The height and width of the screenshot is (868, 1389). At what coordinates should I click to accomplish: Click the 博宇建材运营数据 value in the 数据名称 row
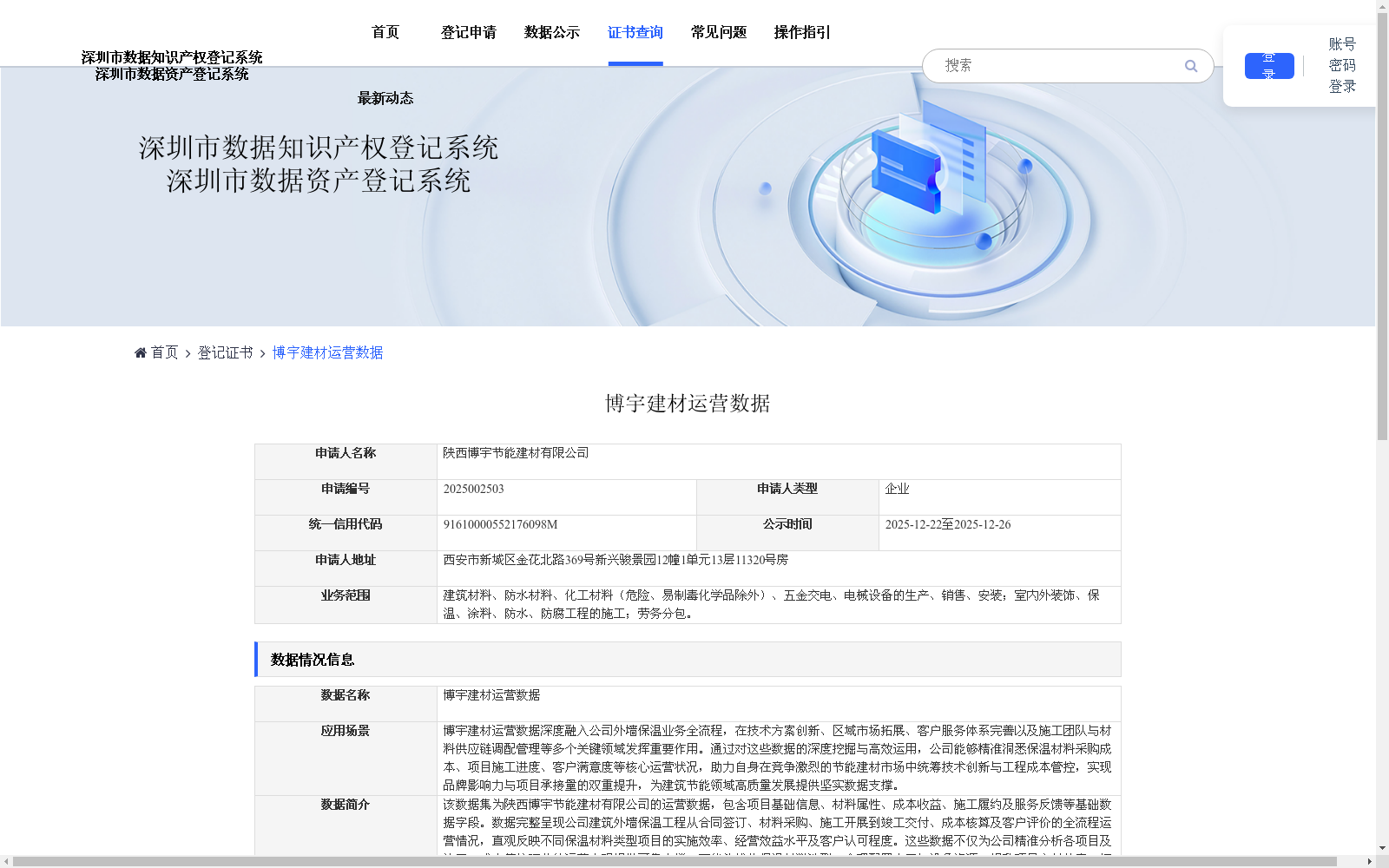point(492,695)
